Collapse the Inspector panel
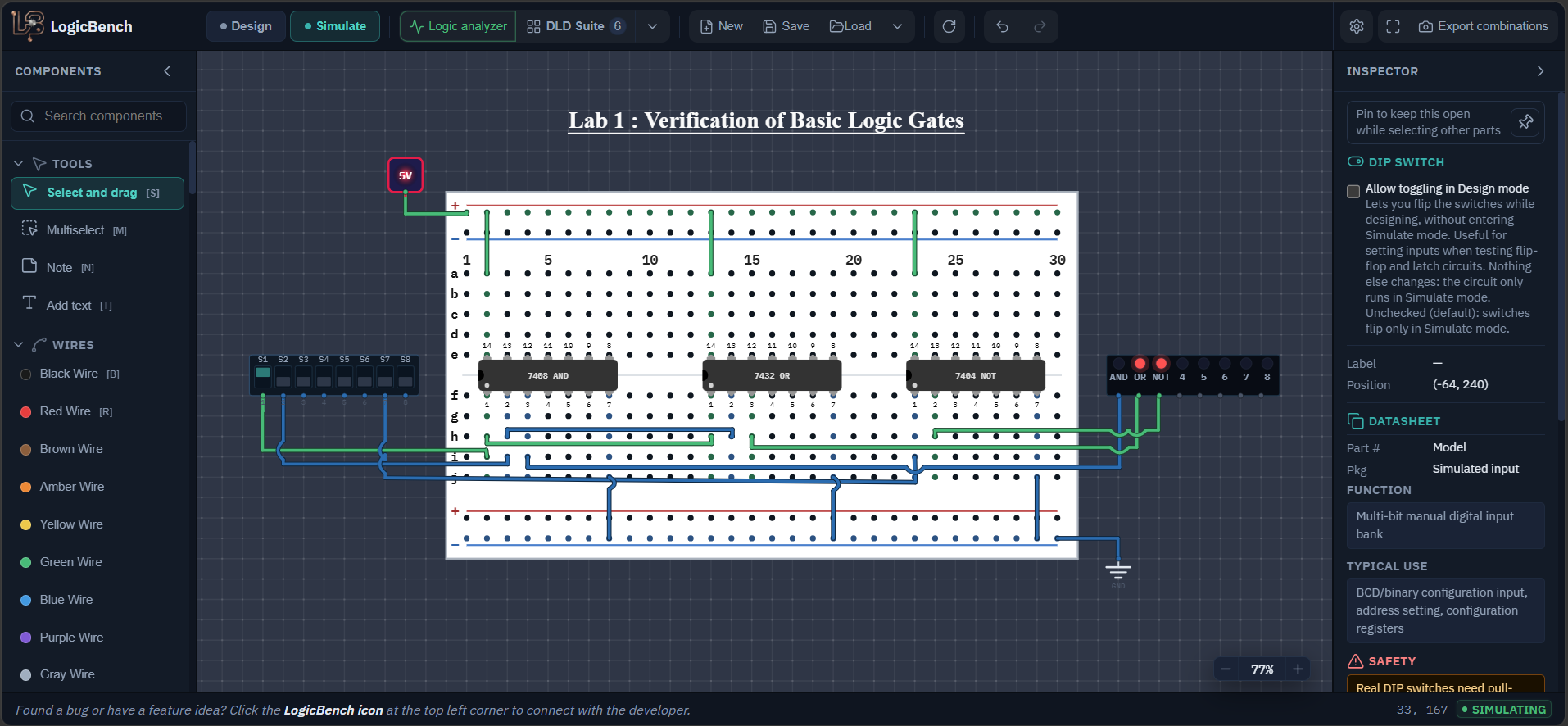 click(1540, 71)
